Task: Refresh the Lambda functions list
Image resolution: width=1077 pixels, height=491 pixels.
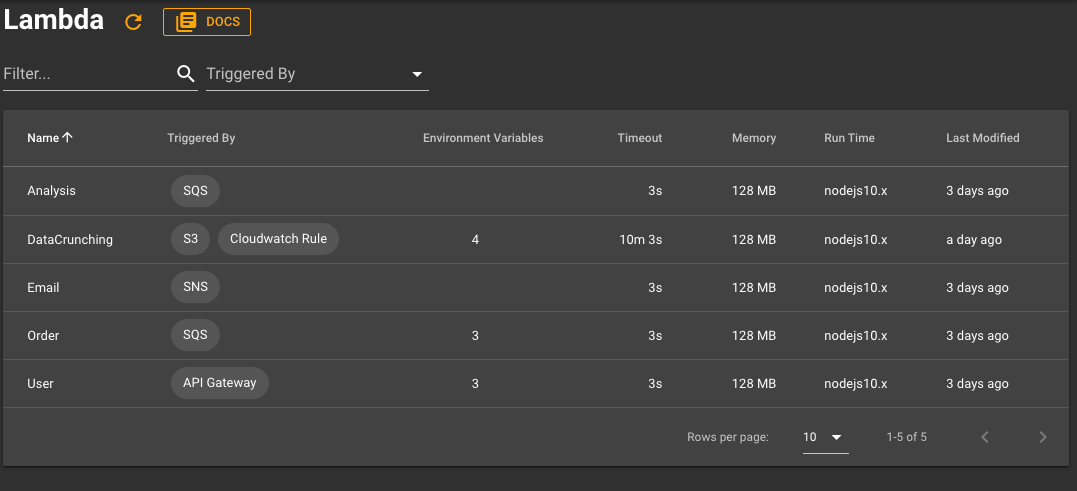Action: (x=133, y=22)
